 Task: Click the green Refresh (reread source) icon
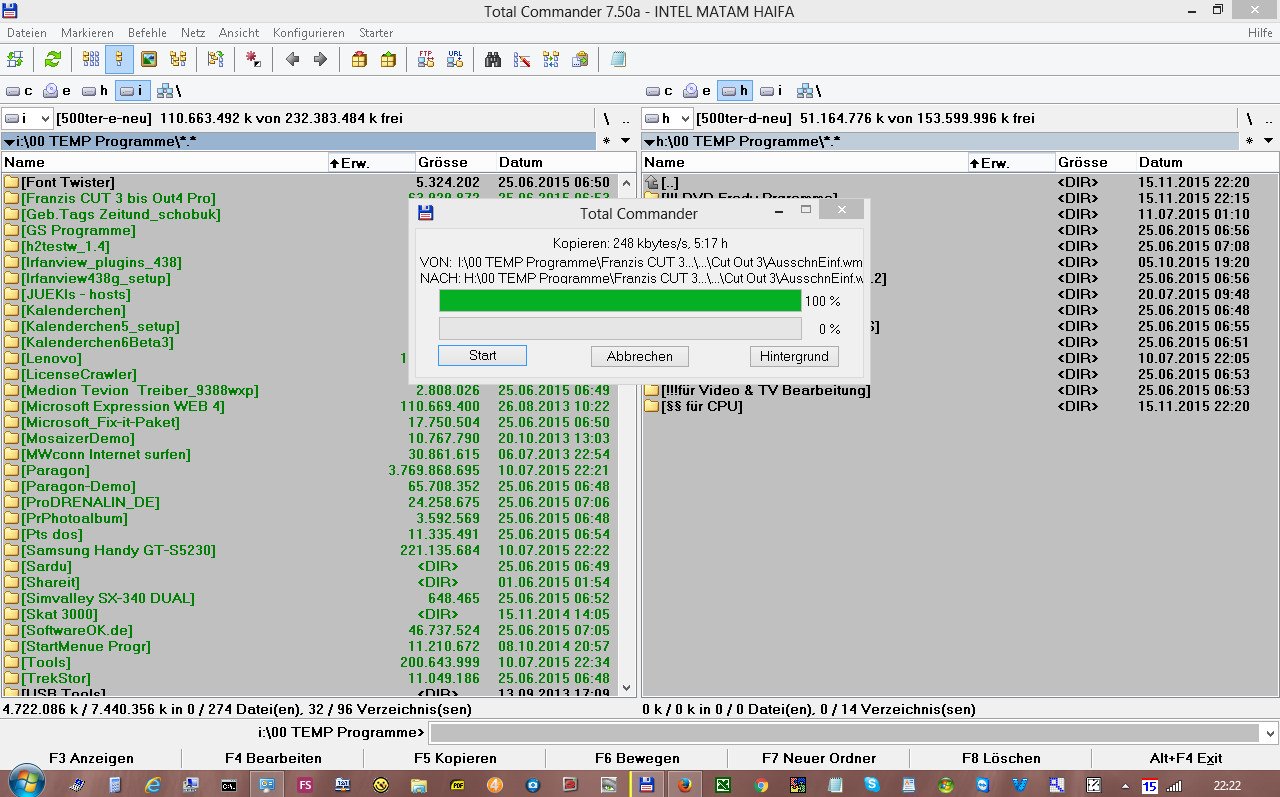pos(53,59)
